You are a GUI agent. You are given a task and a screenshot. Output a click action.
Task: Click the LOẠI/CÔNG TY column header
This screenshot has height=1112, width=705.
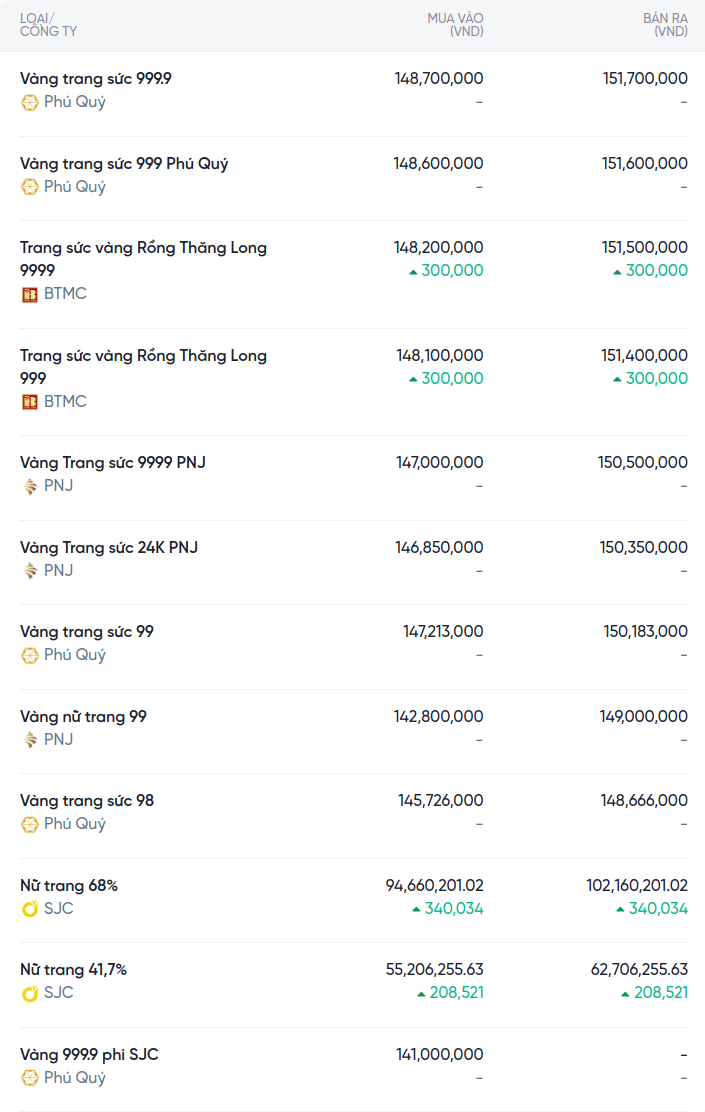(x=48, y=25)
